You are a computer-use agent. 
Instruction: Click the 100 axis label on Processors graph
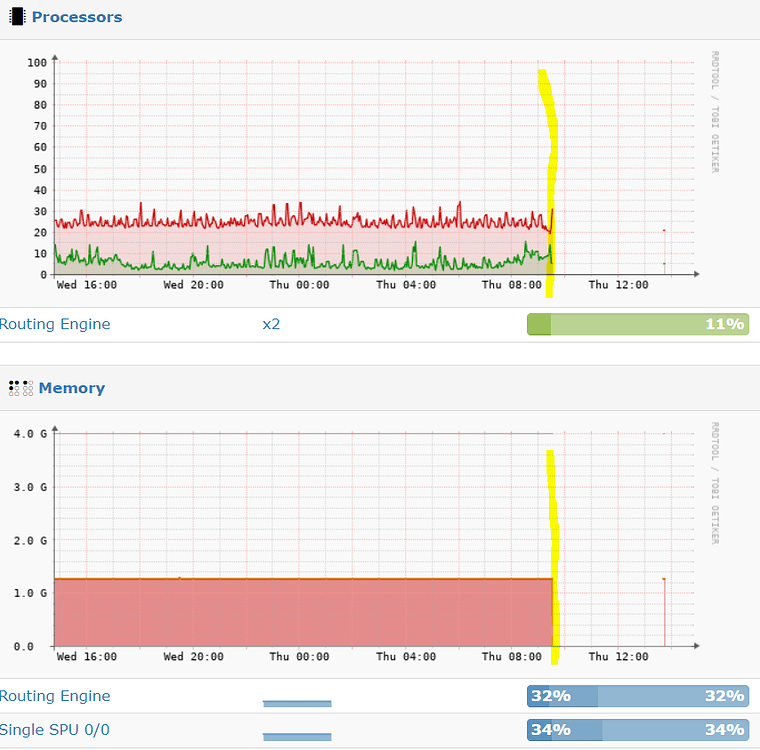[x=37, y=63]
